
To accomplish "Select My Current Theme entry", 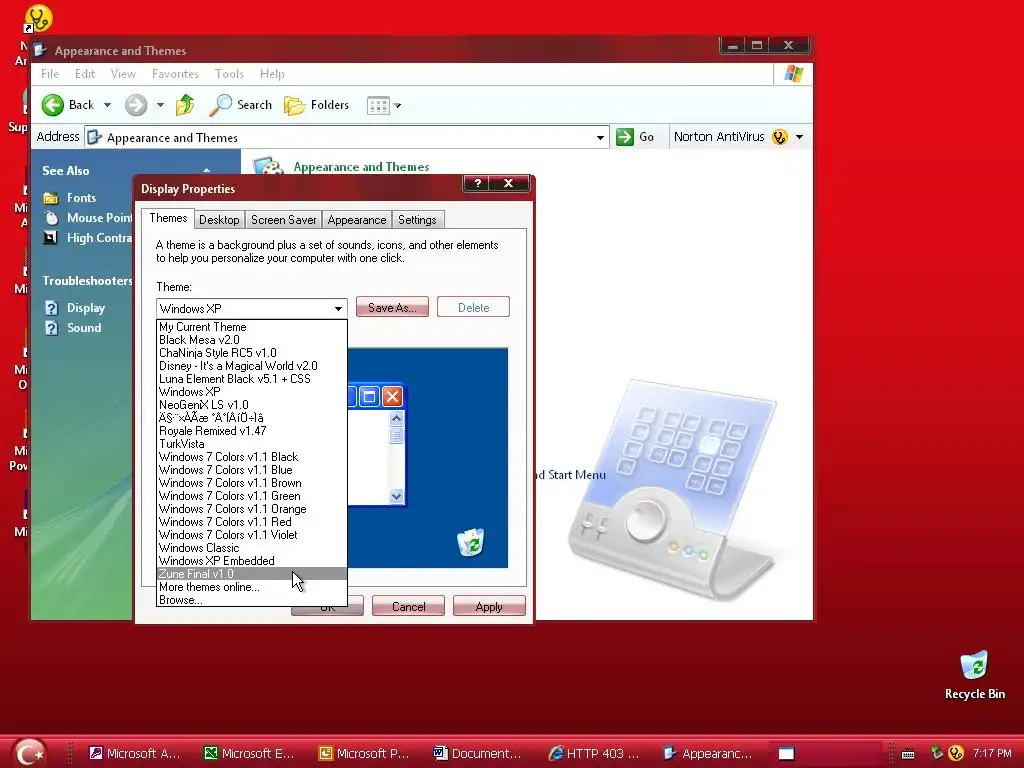I will pyautogui.click(x=251, y=327).
